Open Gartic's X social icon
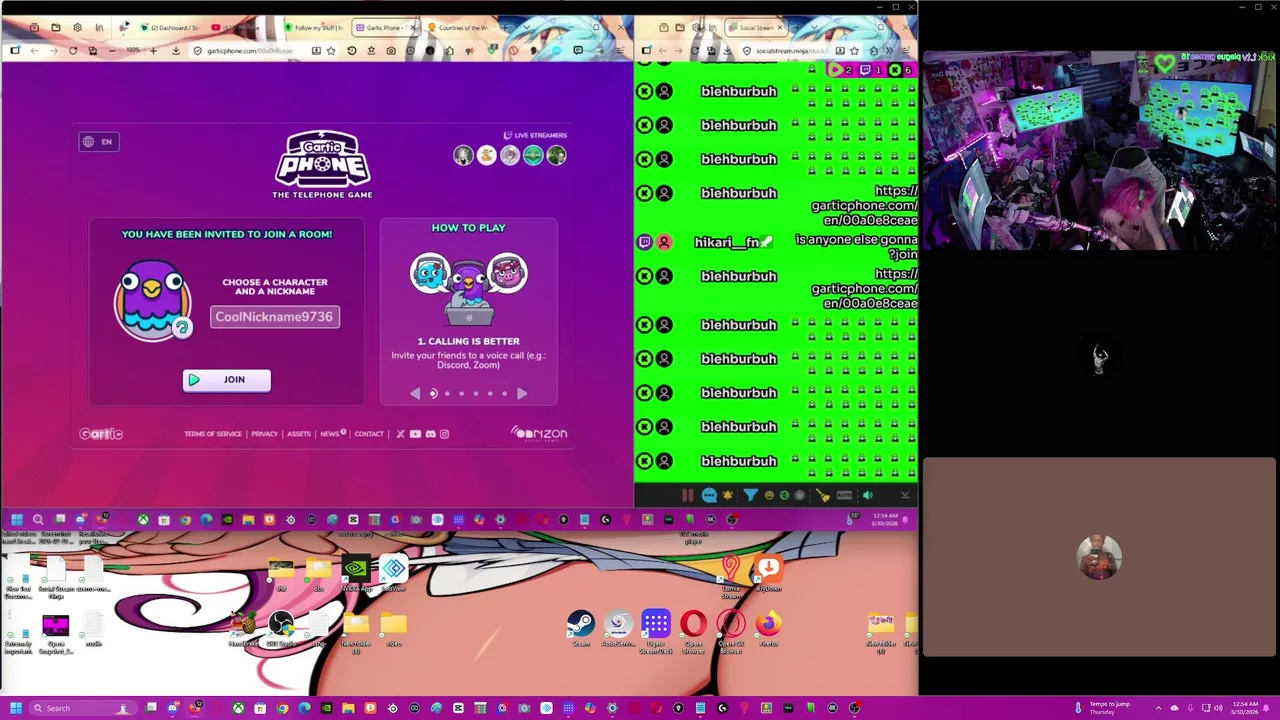This screenshot has height=720, width=1280. (400, 434)
